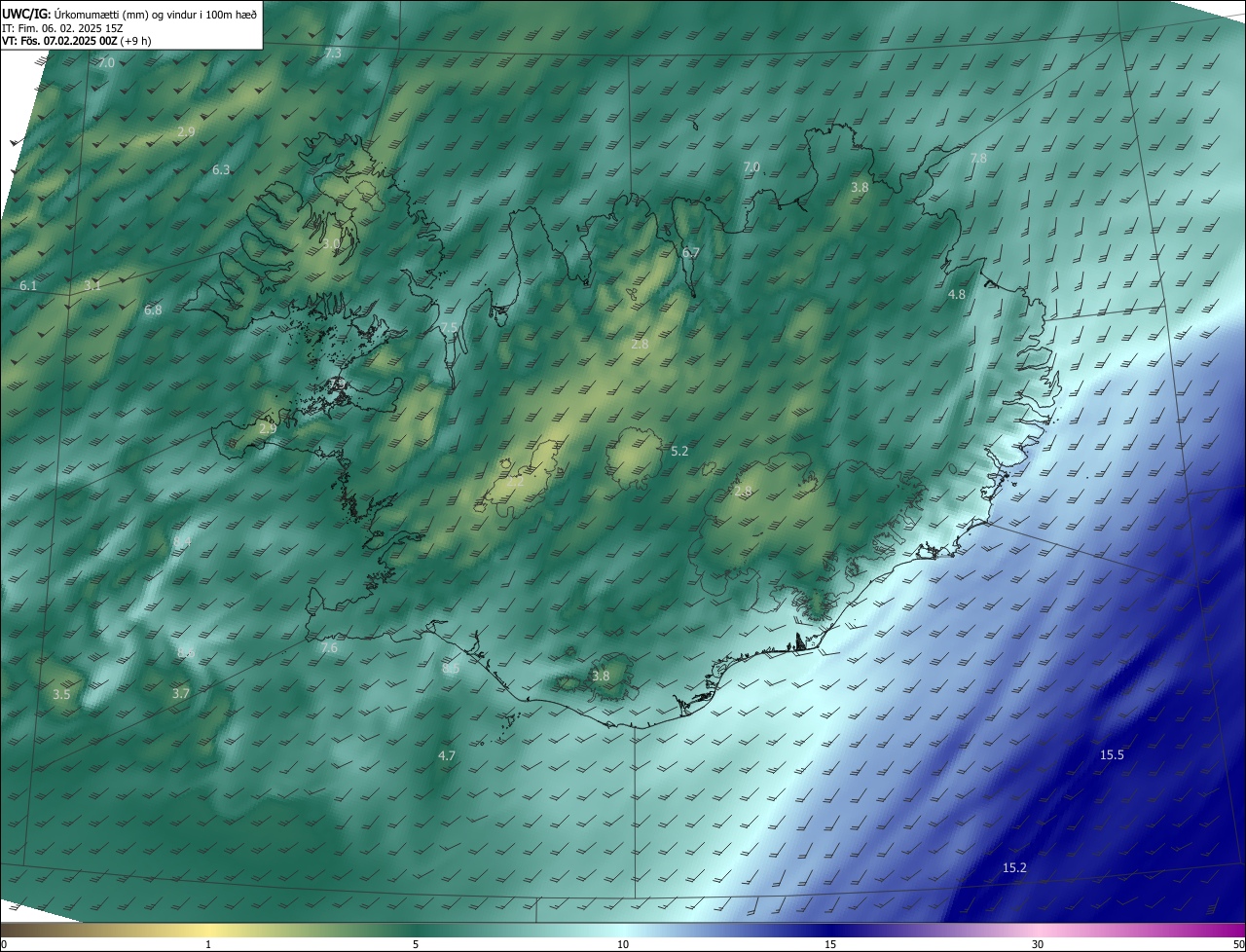Click the 6.3 value on the map
Viewport: 1246px width, 952px height.
[221, 169]
